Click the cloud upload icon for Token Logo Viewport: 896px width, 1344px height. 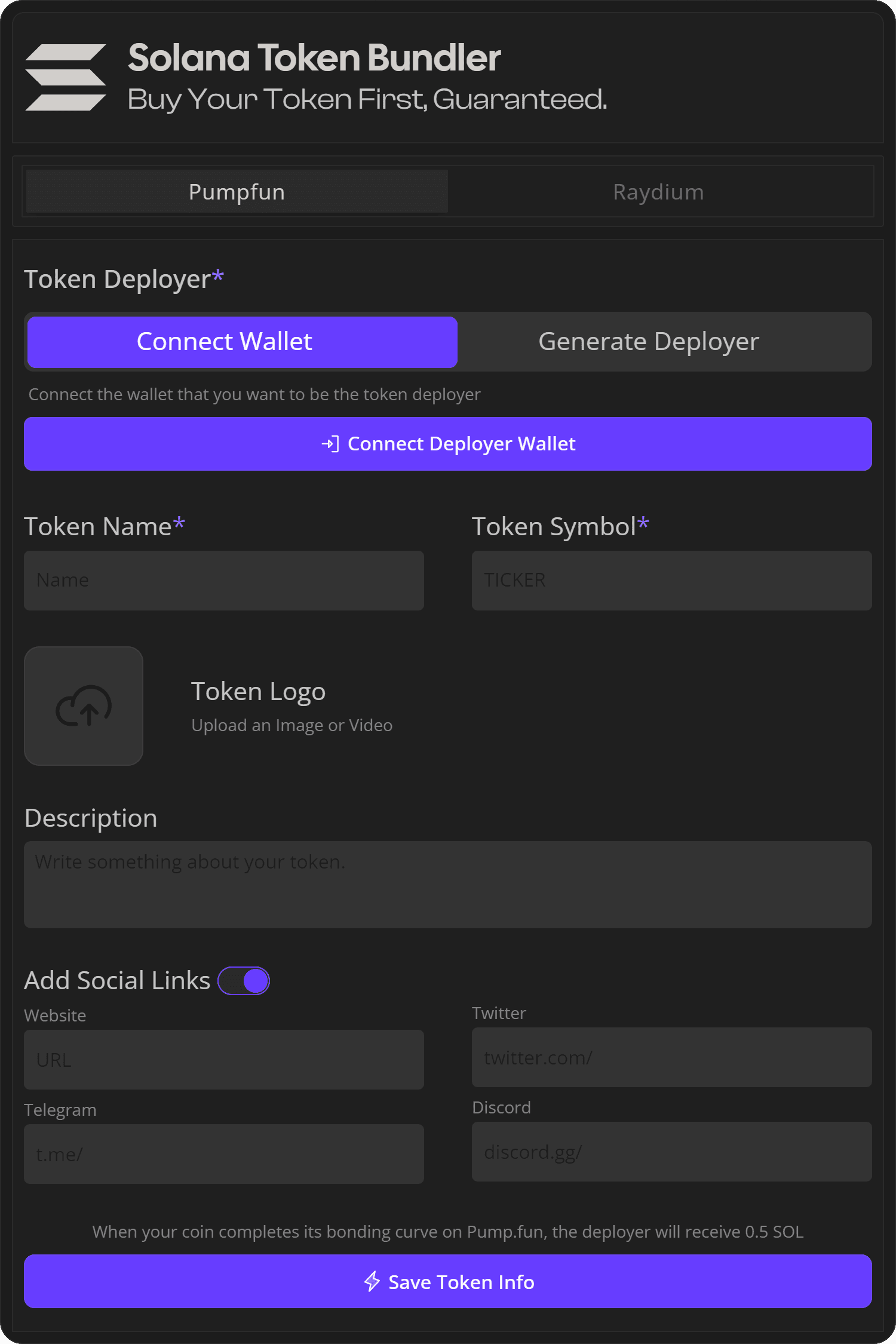[x=84, y=705]
